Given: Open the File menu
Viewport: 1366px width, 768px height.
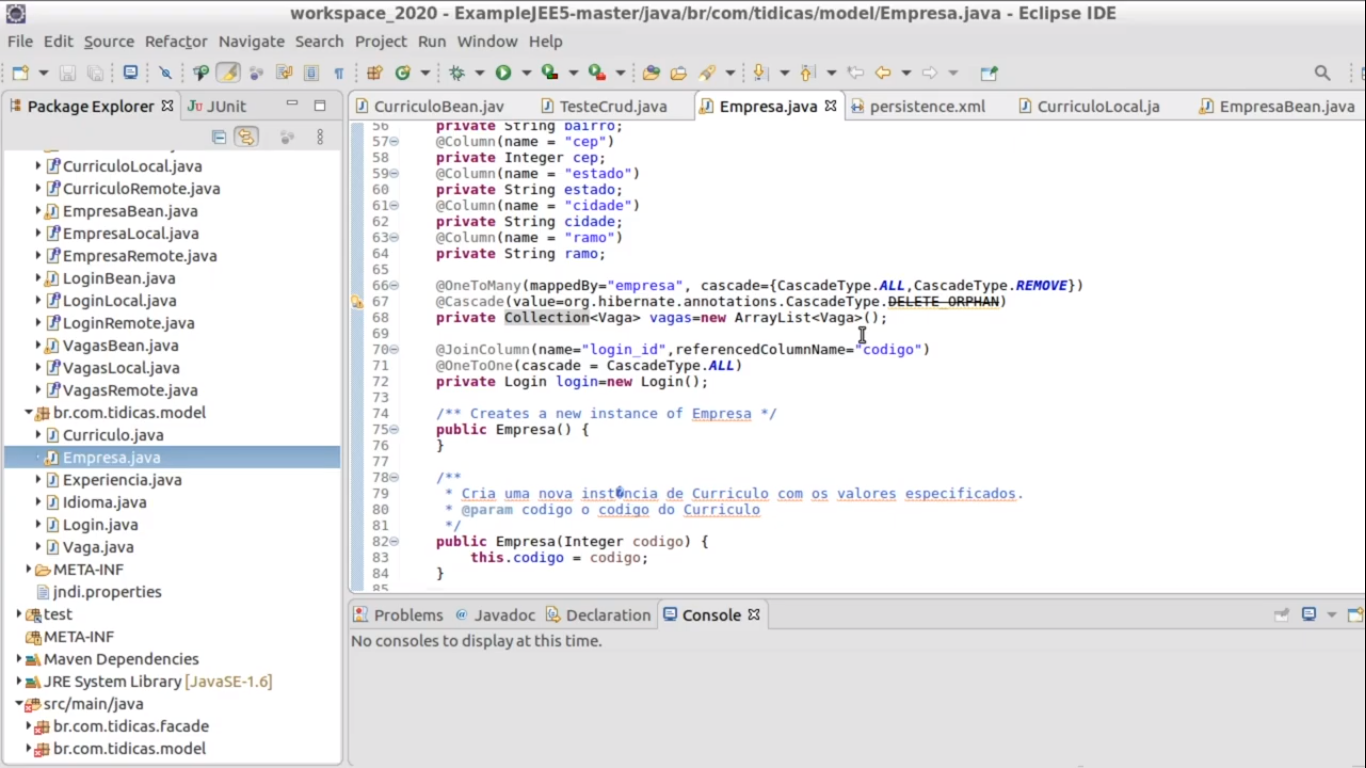Looking at the screenshot, I should click(x=20, y=41).
